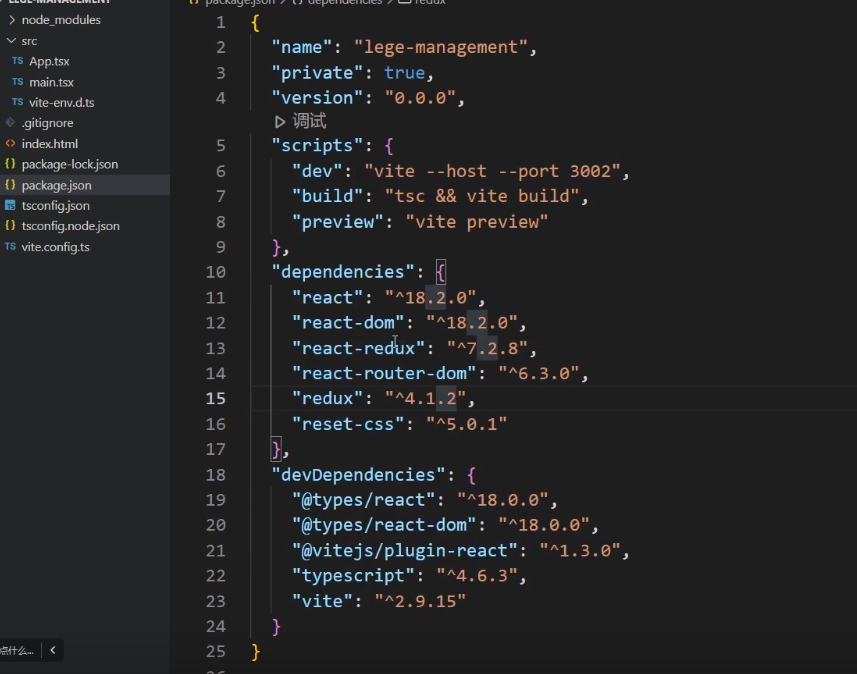Click the "@types/react-dom" key
This screenshot has height=674, width=857.
pyautogui.click(x=384, y=525)
